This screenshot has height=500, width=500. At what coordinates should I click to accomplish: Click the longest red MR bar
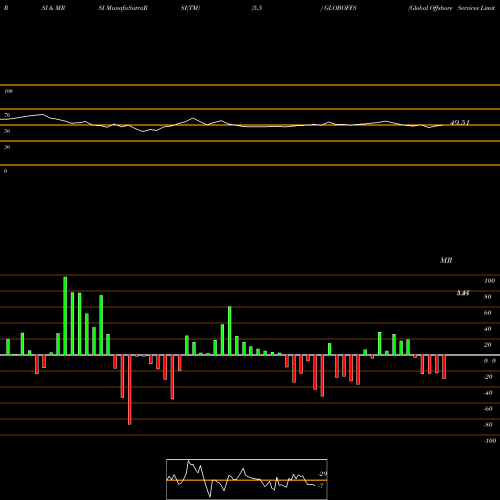130,390
